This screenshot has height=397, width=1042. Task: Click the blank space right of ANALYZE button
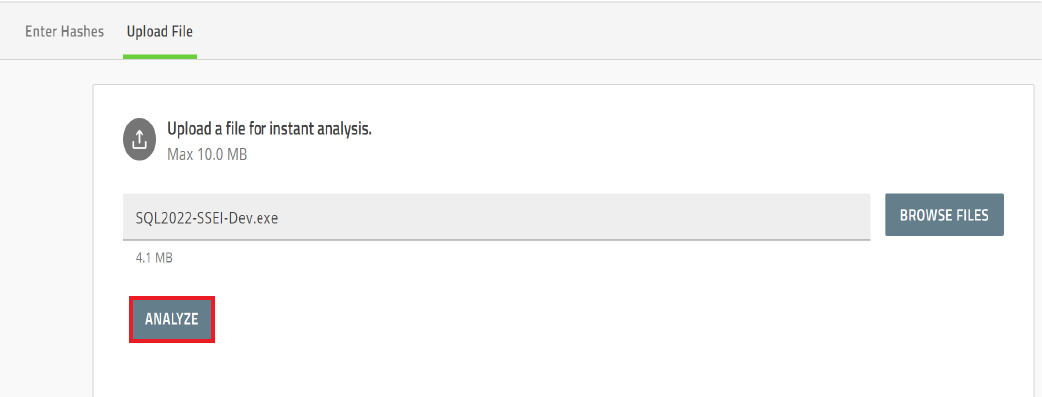point(598,319)
